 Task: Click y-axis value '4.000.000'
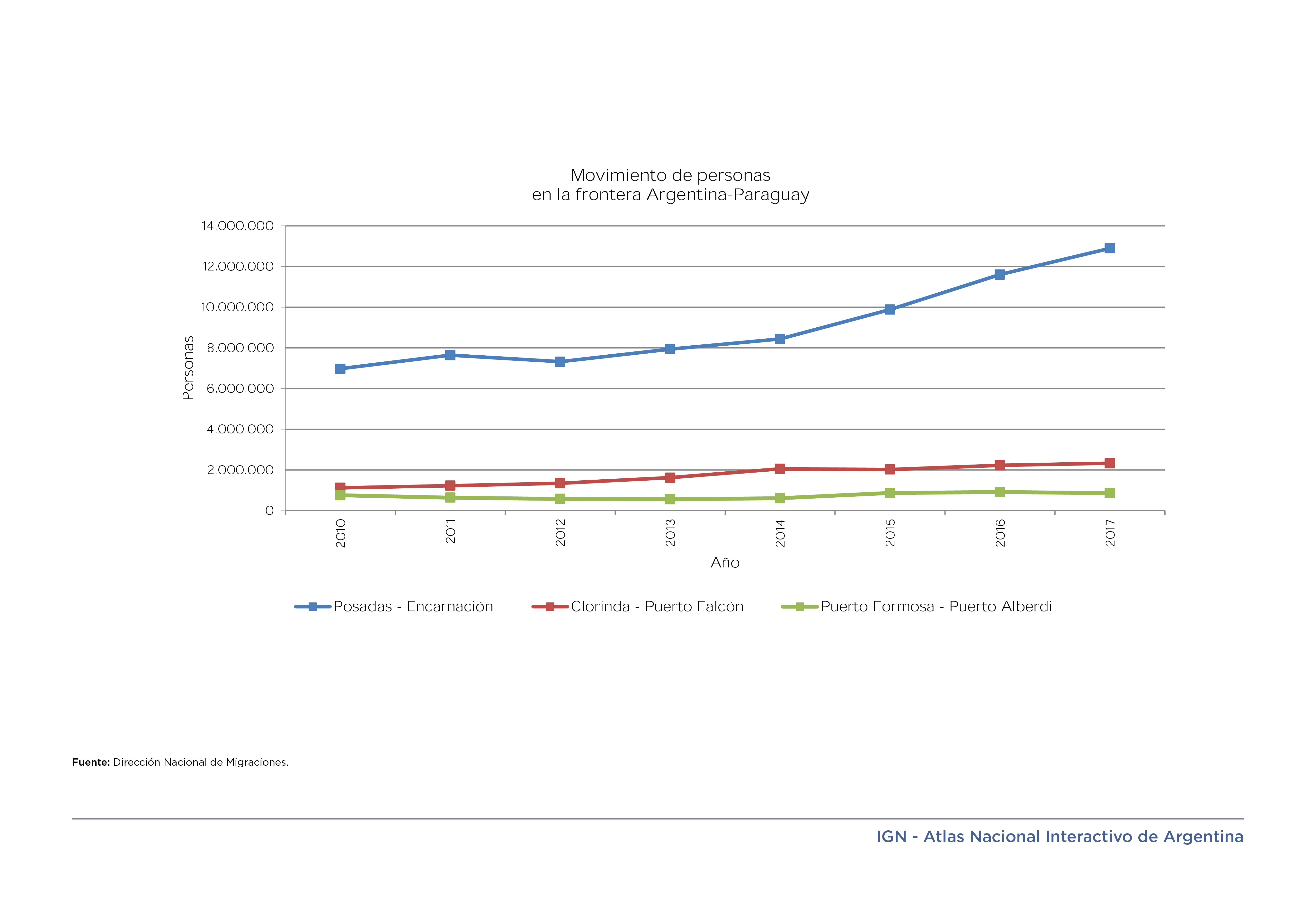click(x=240, y=429)
